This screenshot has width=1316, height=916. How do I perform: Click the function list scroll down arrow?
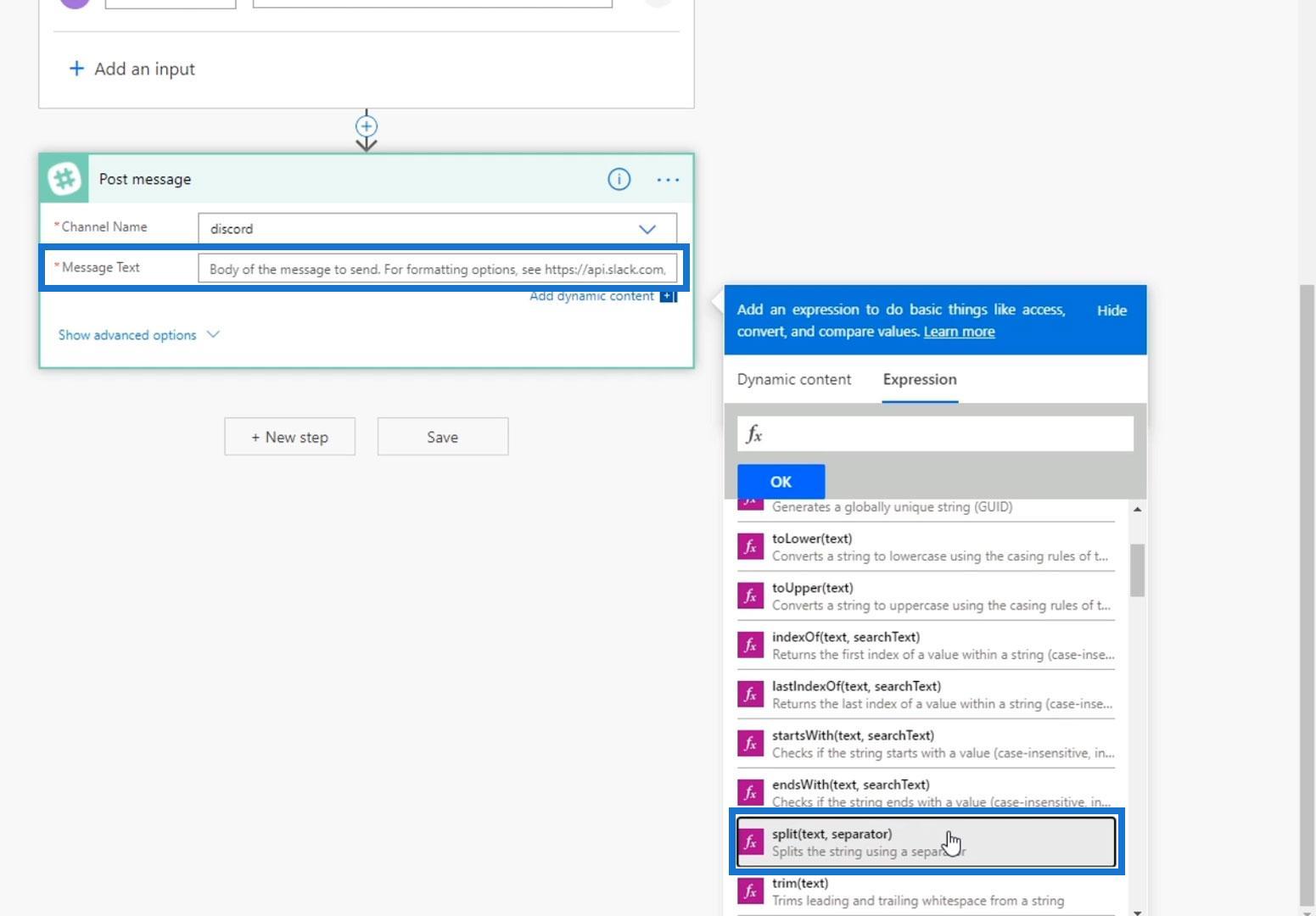[1137, 912]
